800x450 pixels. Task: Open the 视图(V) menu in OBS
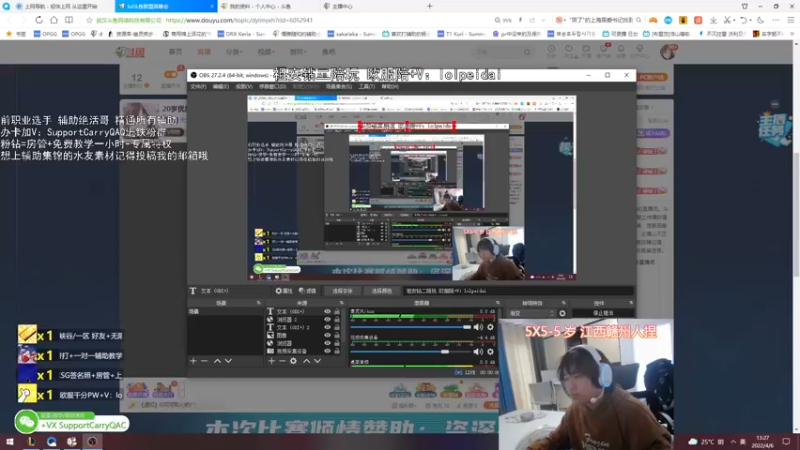pos(244,87)
